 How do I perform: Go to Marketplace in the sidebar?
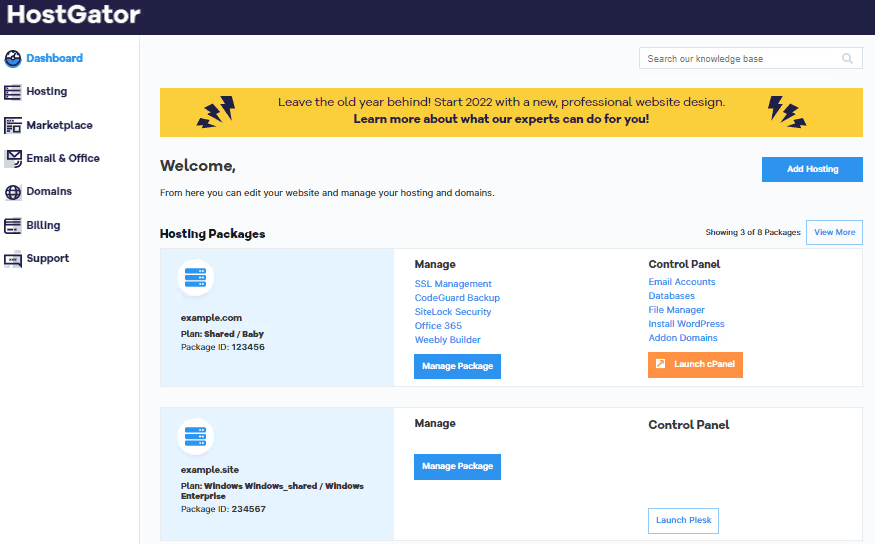pos(59,125)
